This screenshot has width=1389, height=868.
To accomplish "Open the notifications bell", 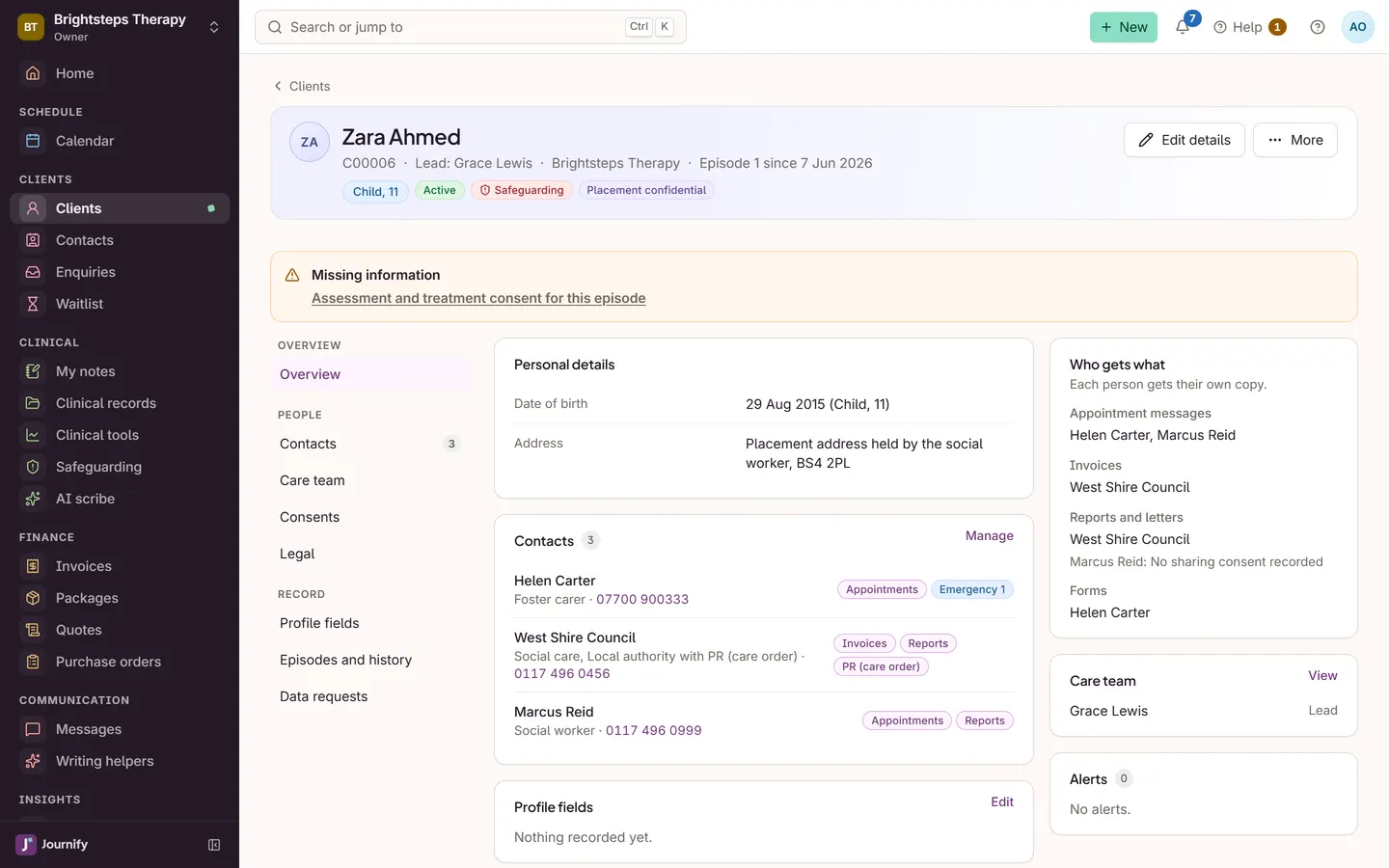I will [x=1183, y=27].
